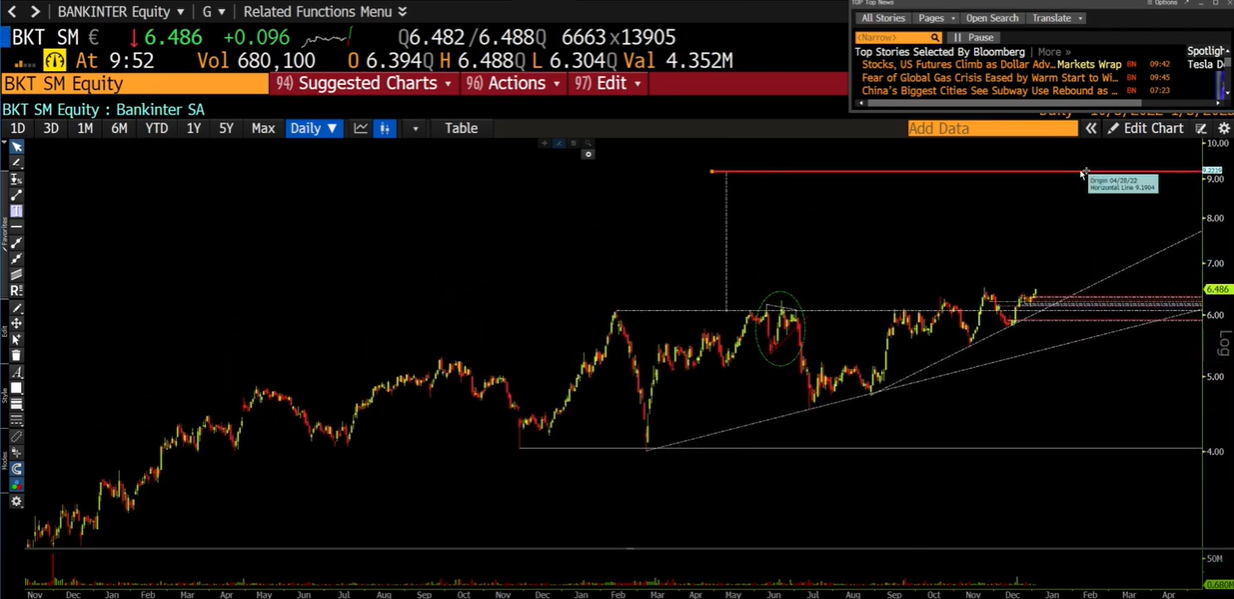Click More » link in Top News
Image resolution: width=1234 pixels, height=599 pixels.
coord(1054,51)
